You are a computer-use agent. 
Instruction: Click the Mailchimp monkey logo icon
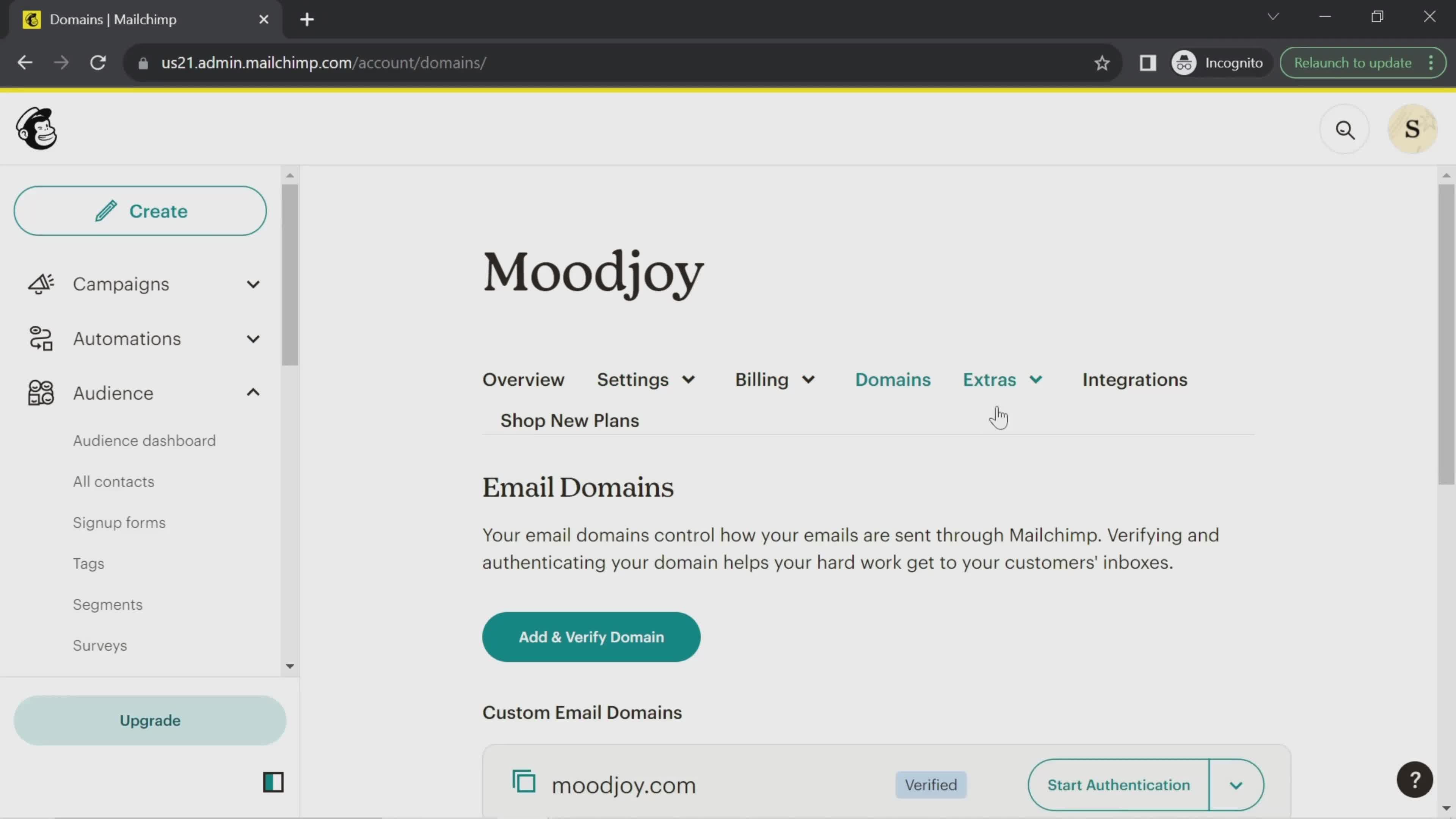[36, 128]
